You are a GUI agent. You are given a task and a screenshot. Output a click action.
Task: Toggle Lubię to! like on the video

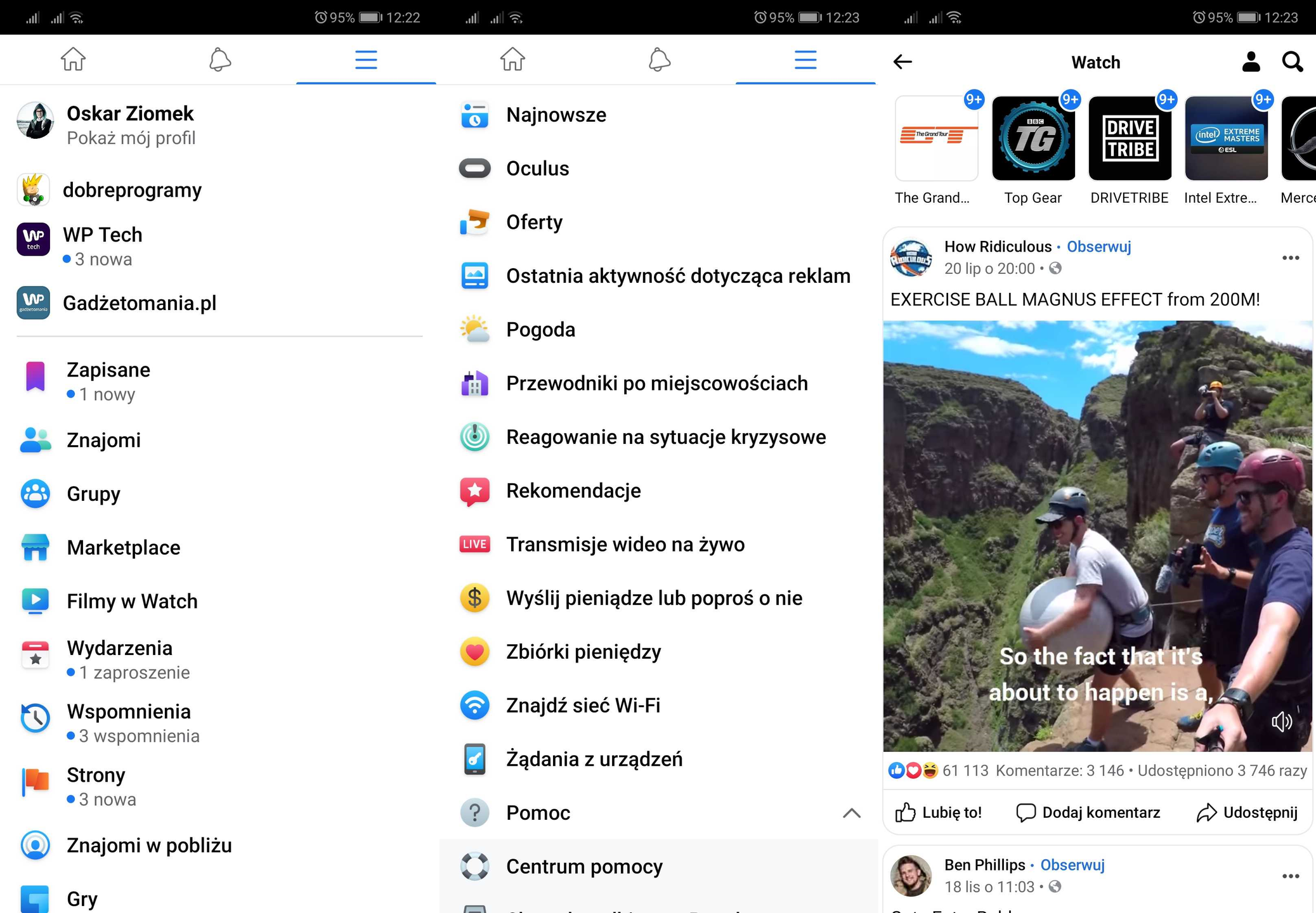pyautogui.click(x=939, y=812)
